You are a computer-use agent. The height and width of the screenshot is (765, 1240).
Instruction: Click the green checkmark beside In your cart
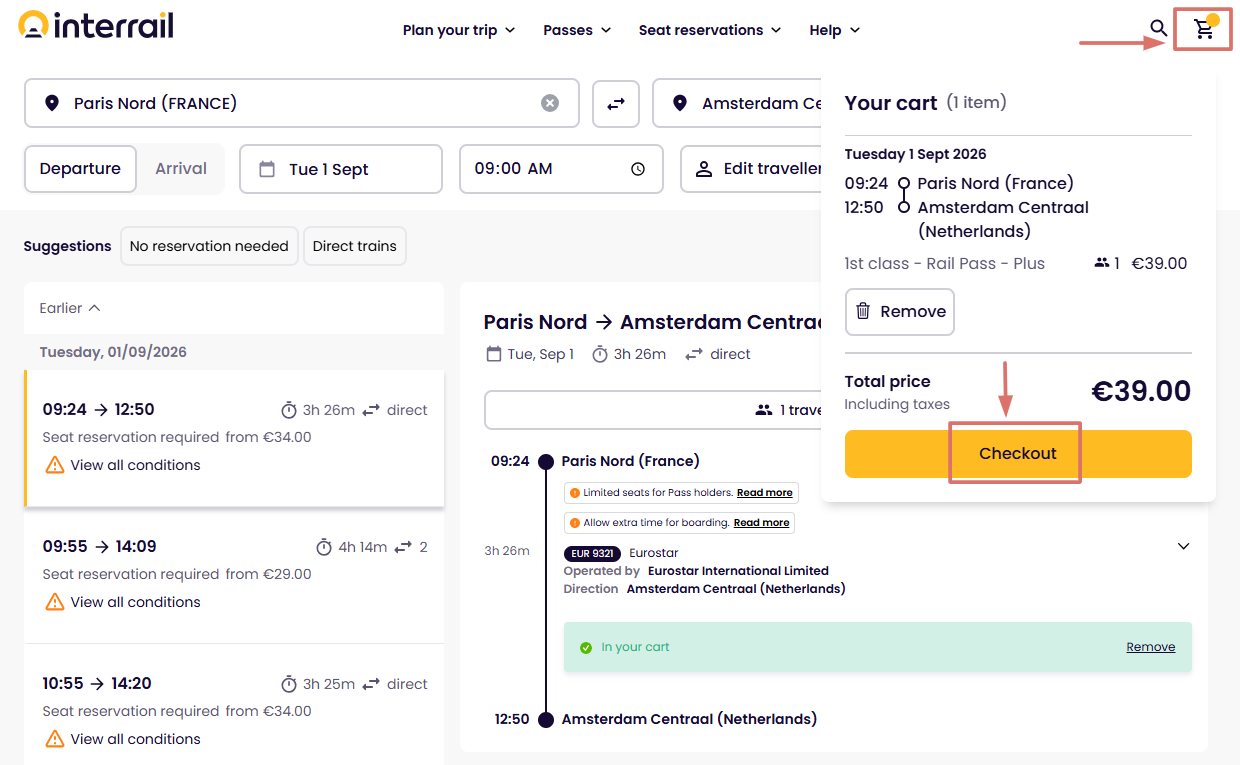click(586, 648)
